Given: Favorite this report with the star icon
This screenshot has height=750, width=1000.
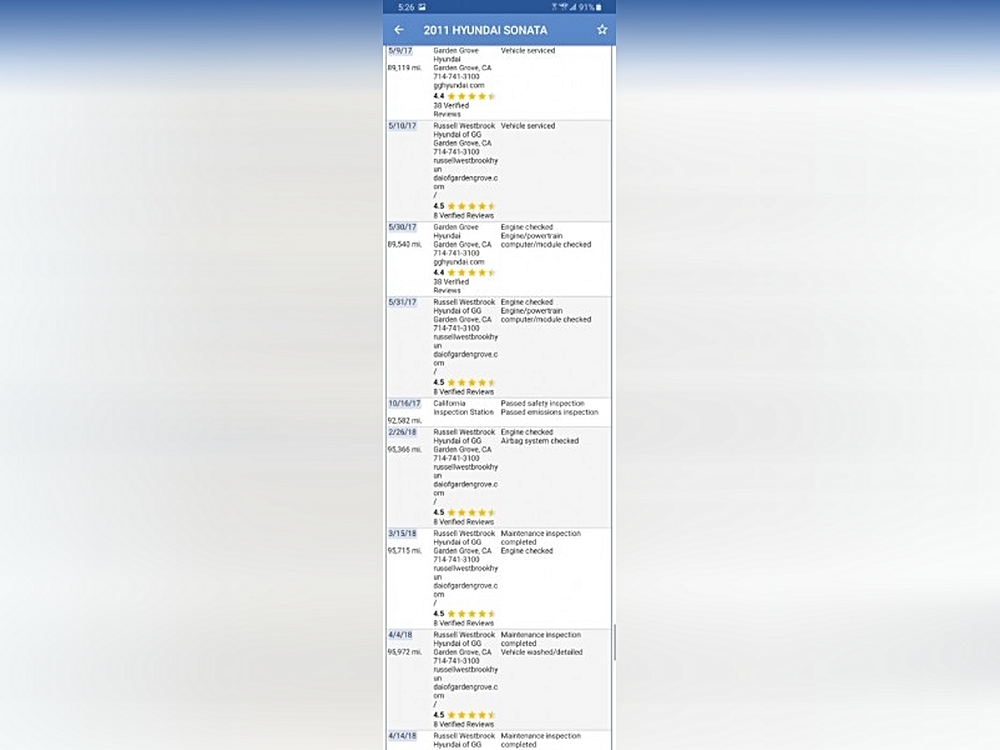Looking at the screenshot, I should [x=602, y=30].
